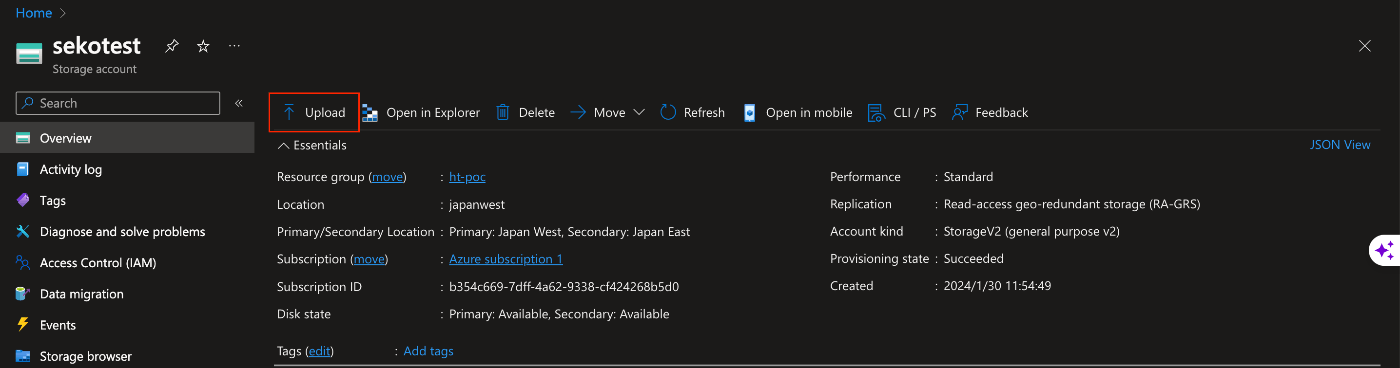This screenshot has width=1400, height=368.
Task: Open the more options ellipsis beside sekotest
Action: (x=234, y=46)
